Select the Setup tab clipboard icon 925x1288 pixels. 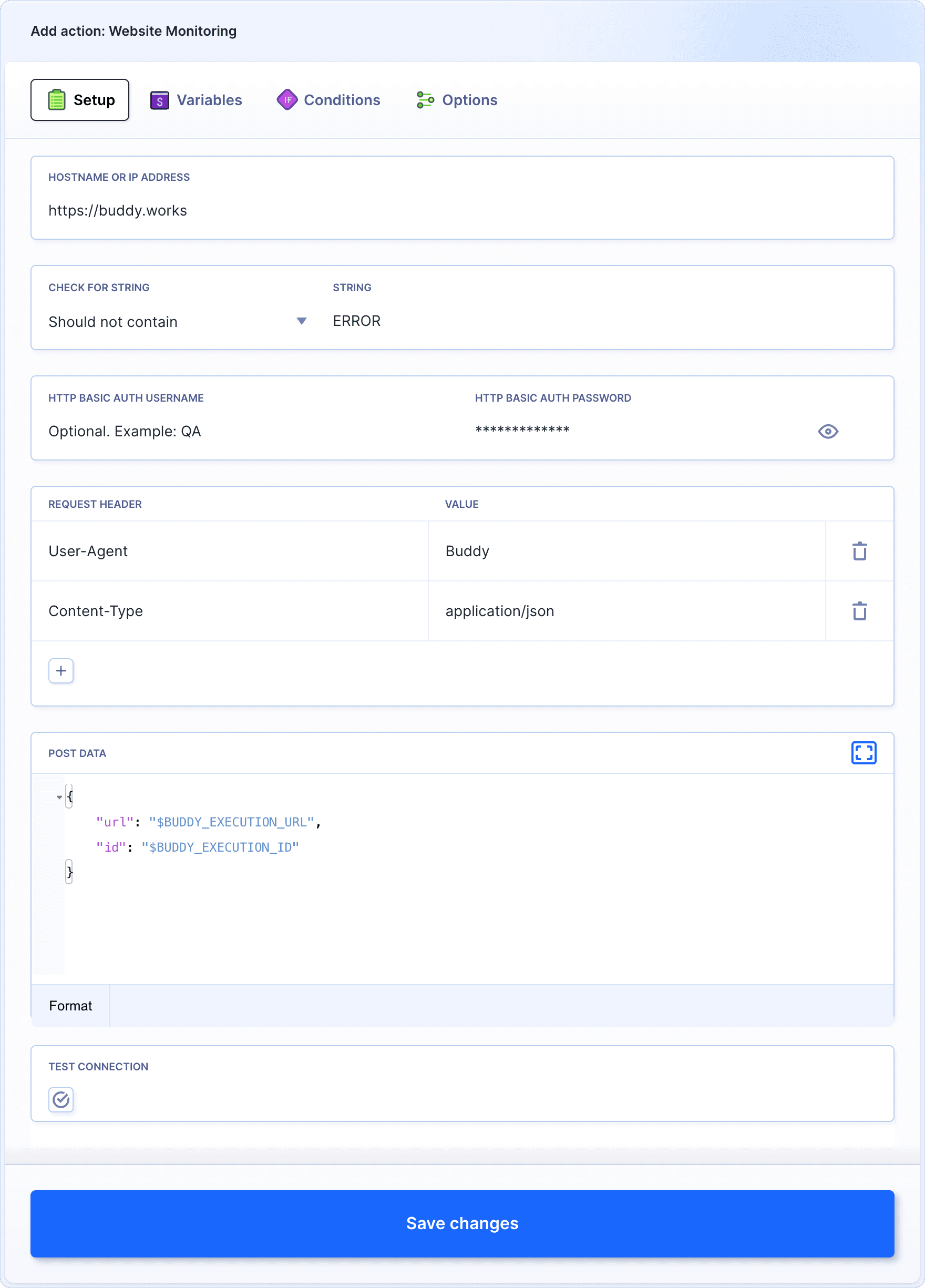(57, 99)
